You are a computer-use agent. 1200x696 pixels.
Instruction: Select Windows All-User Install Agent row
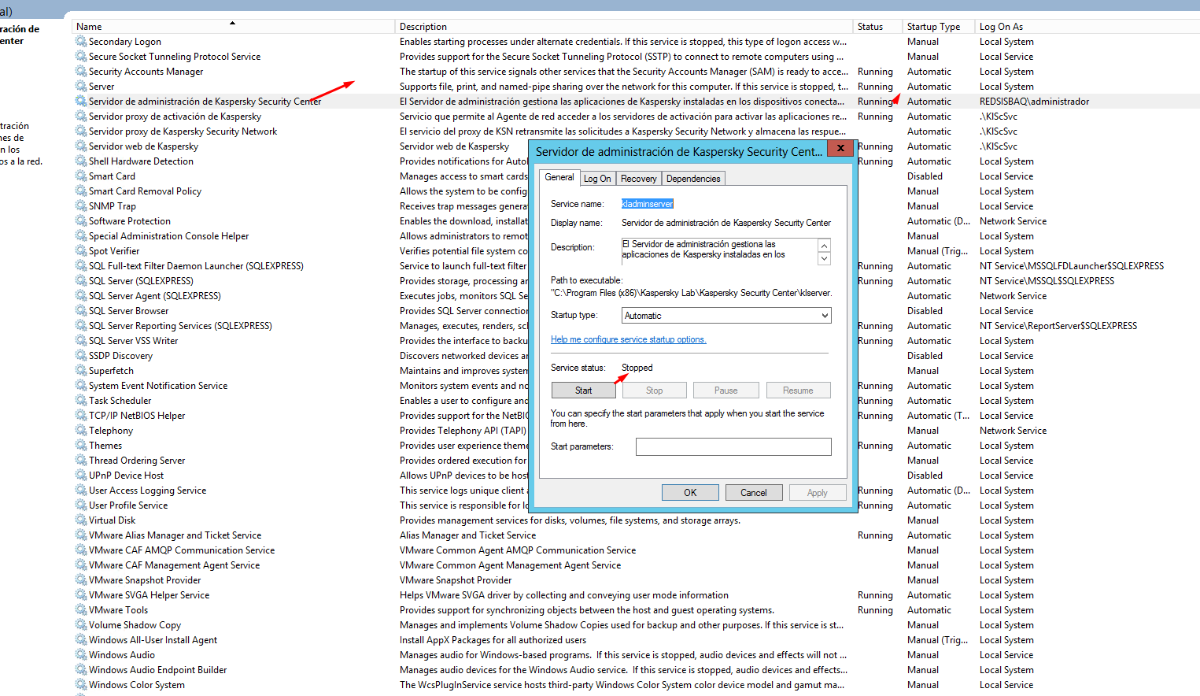(x=636, y=640)
